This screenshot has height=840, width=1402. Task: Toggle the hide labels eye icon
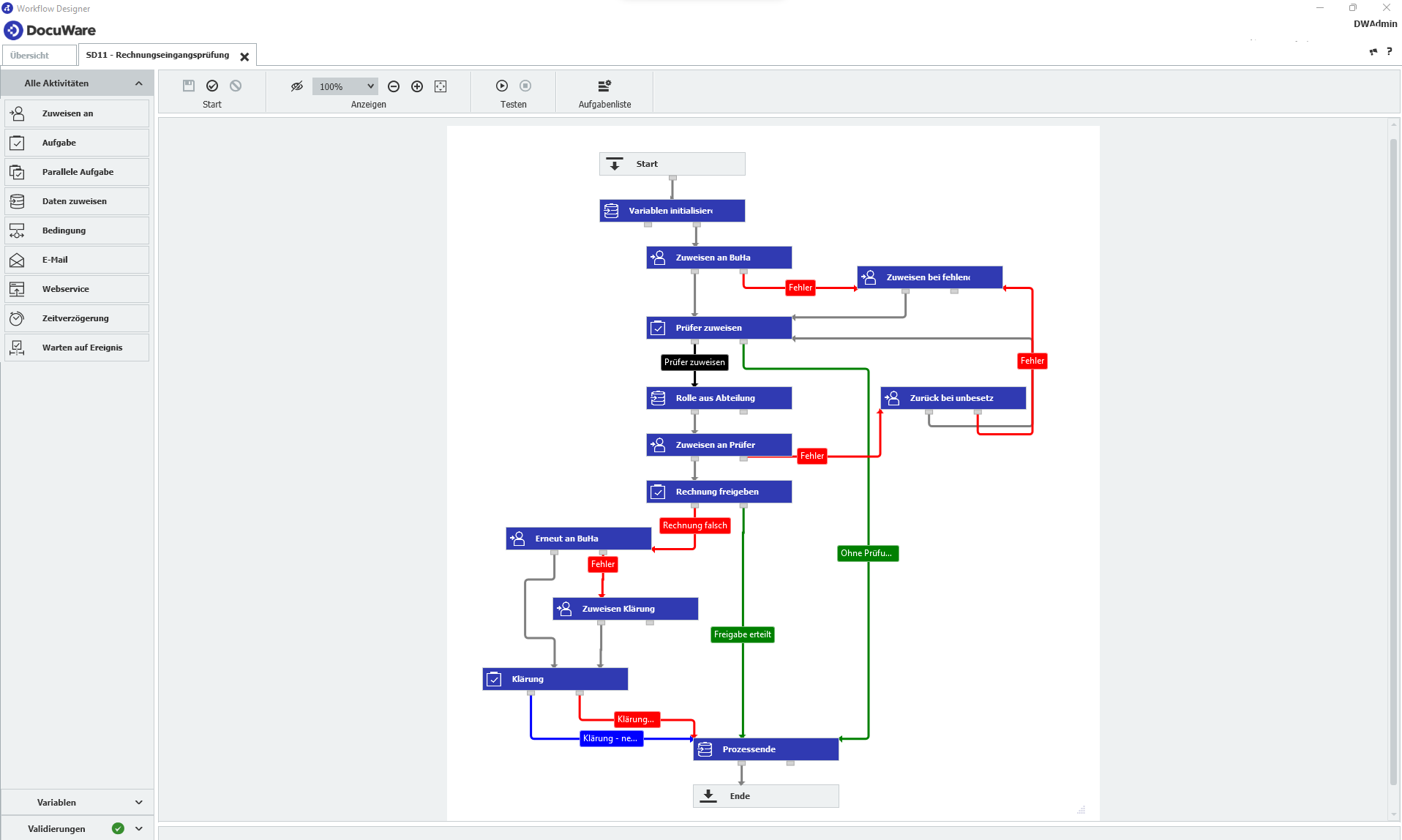point(296,86)
